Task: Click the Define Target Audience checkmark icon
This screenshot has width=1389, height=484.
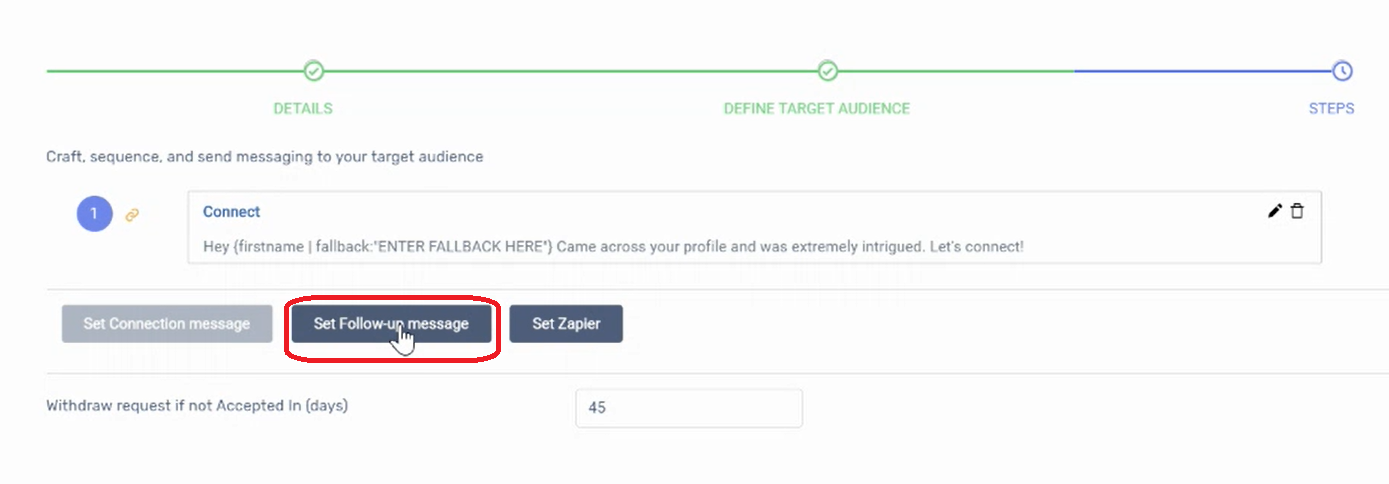Action: point(827,71)
